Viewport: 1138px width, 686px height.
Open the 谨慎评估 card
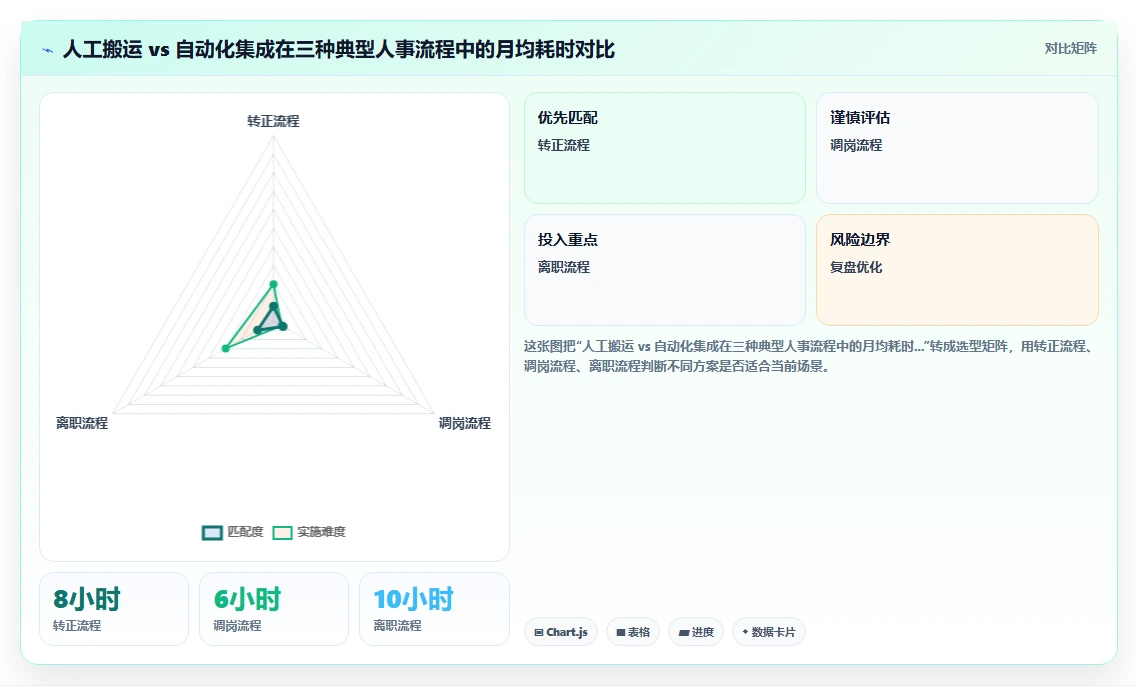click(x=957, y=148)
